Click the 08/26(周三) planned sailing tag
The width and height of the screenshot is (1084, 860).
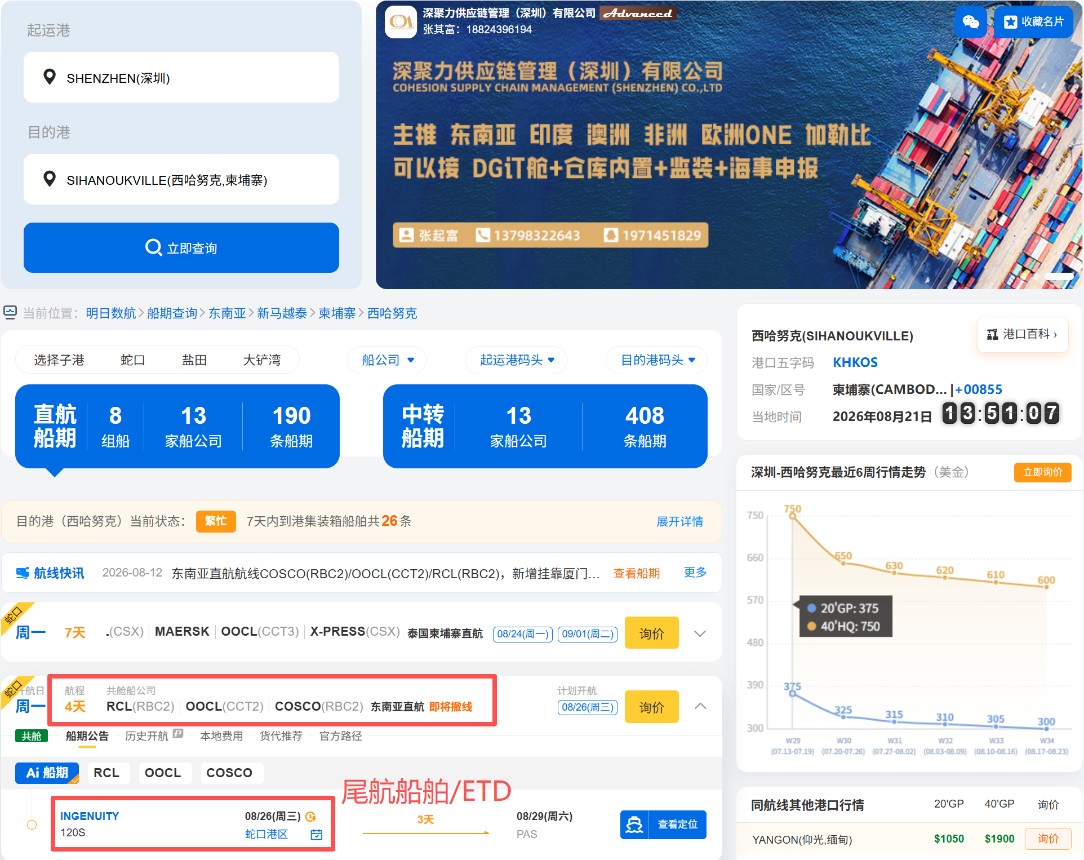tap(588, 707)
